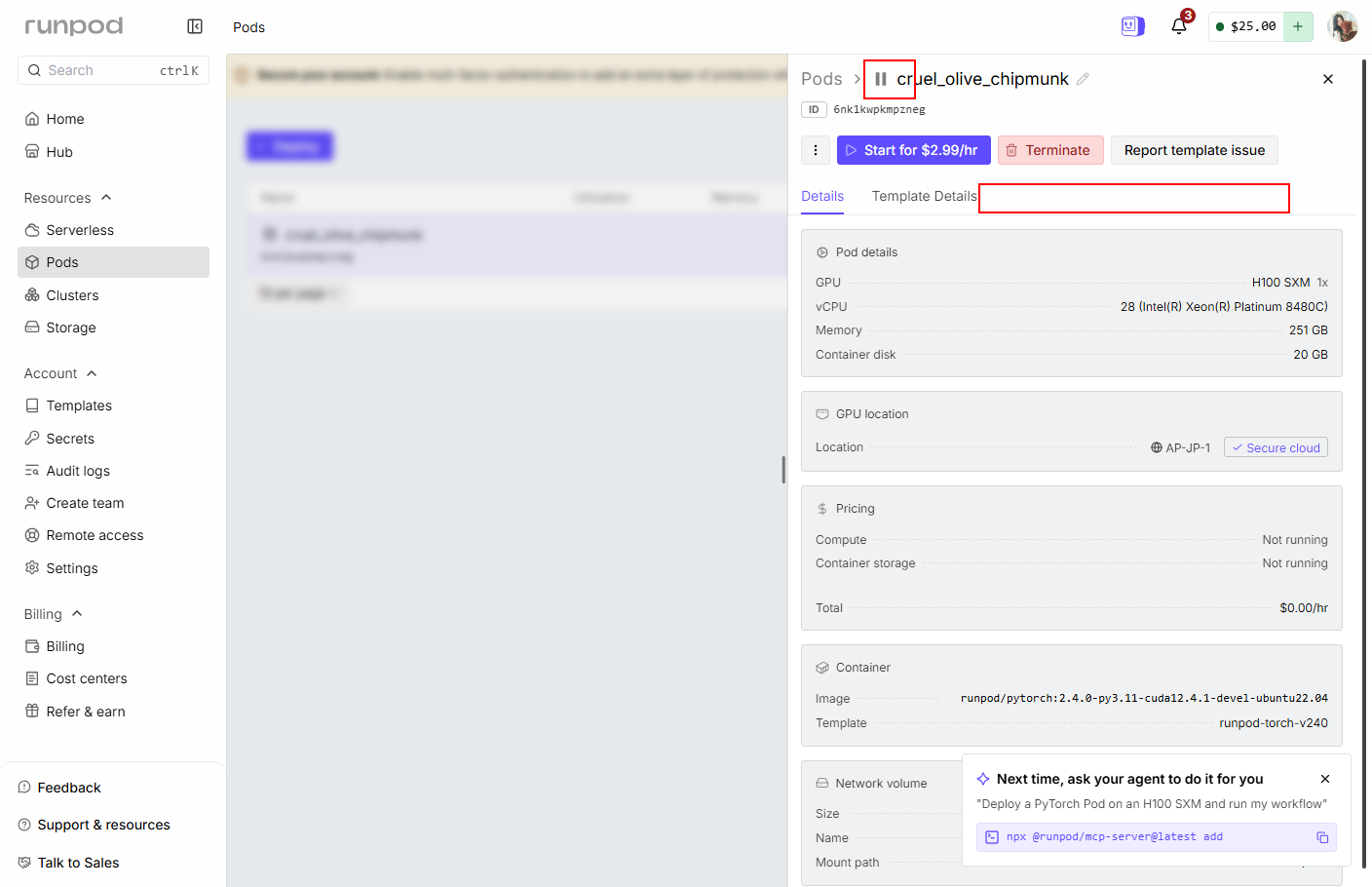Select Create team
Image resolution: width=1372 pixels, height=887 pixels.
point(113,503)
